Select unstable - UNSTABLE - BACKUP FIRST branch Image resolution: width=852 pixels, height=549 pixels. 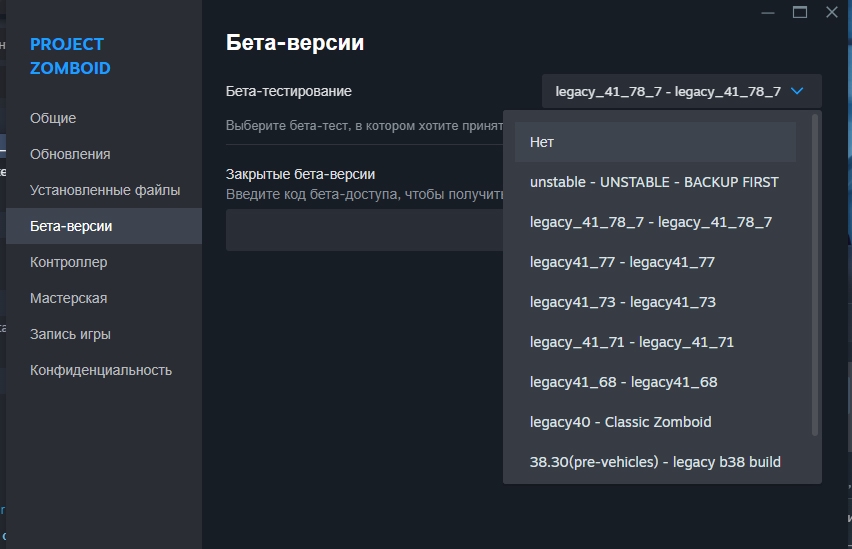click(655, 182)
